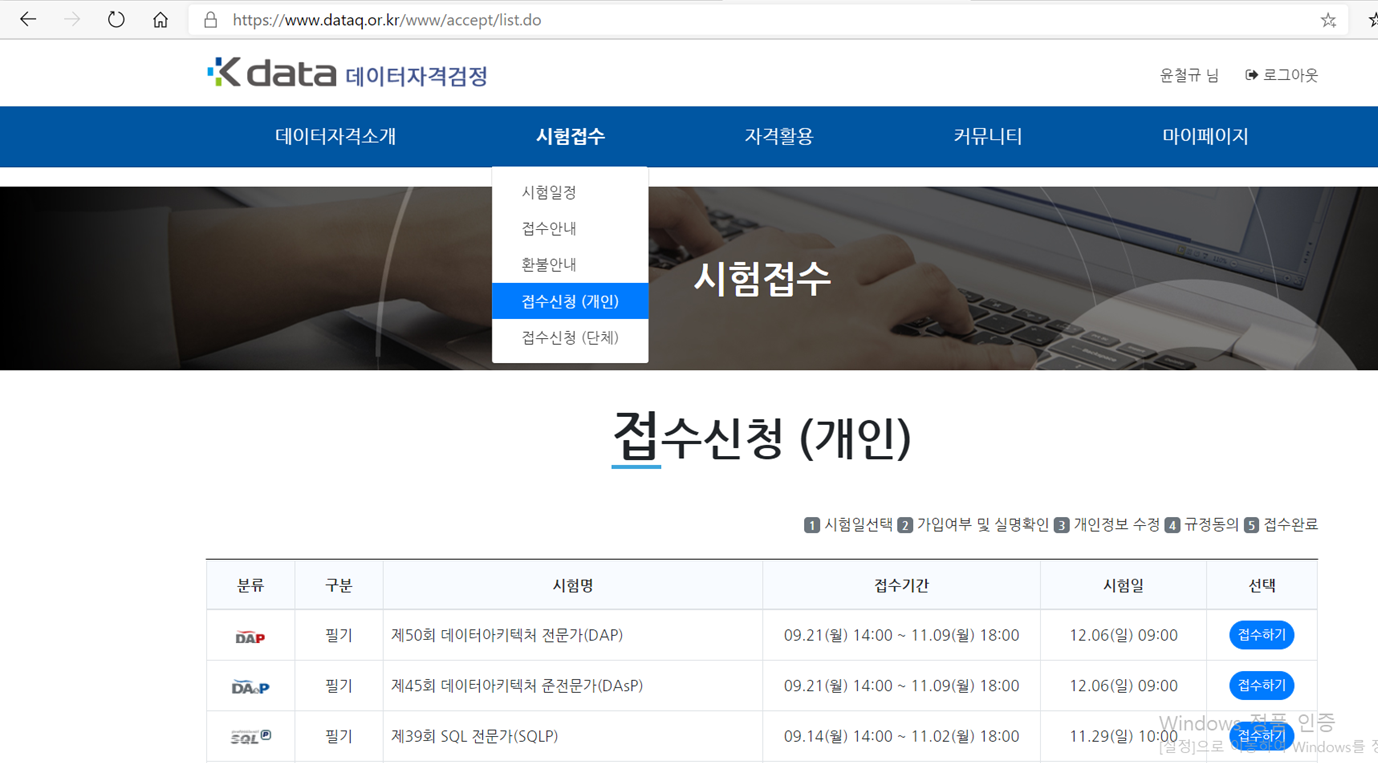Click the SQLP certification icon

point(250,735)
